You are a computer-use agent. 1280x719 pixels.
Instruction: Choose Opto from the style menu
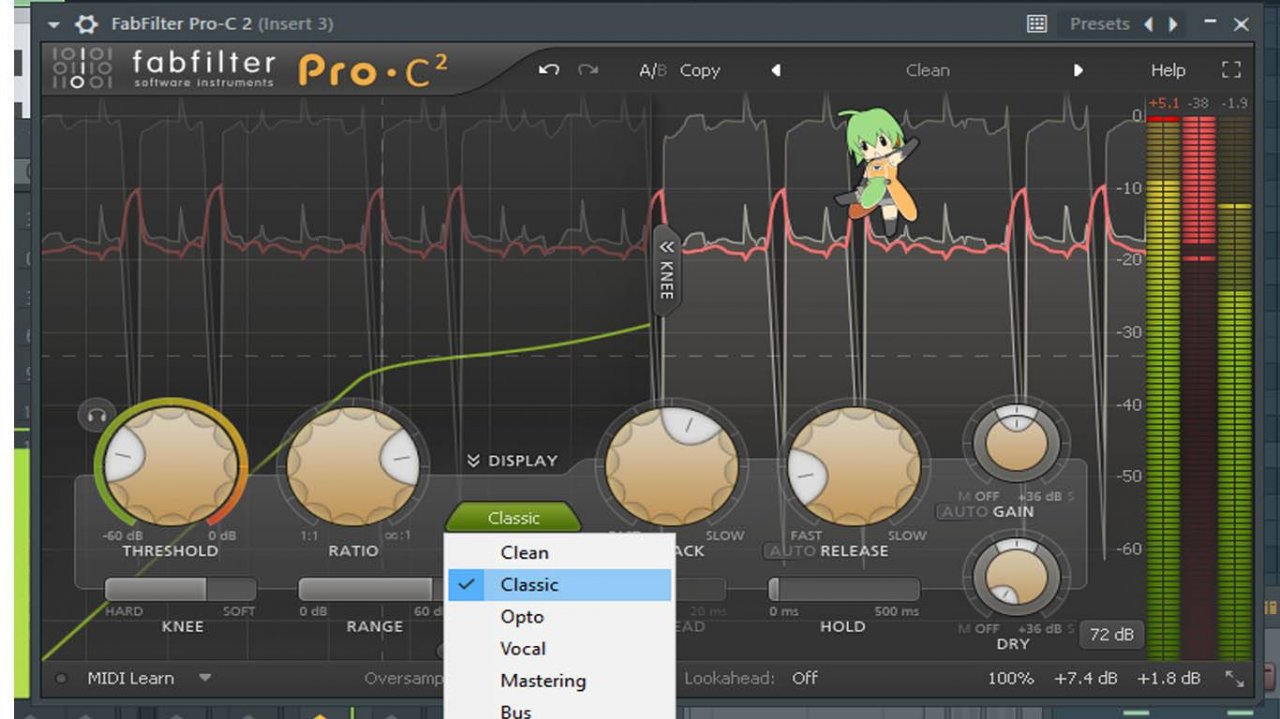pos(560,616)
